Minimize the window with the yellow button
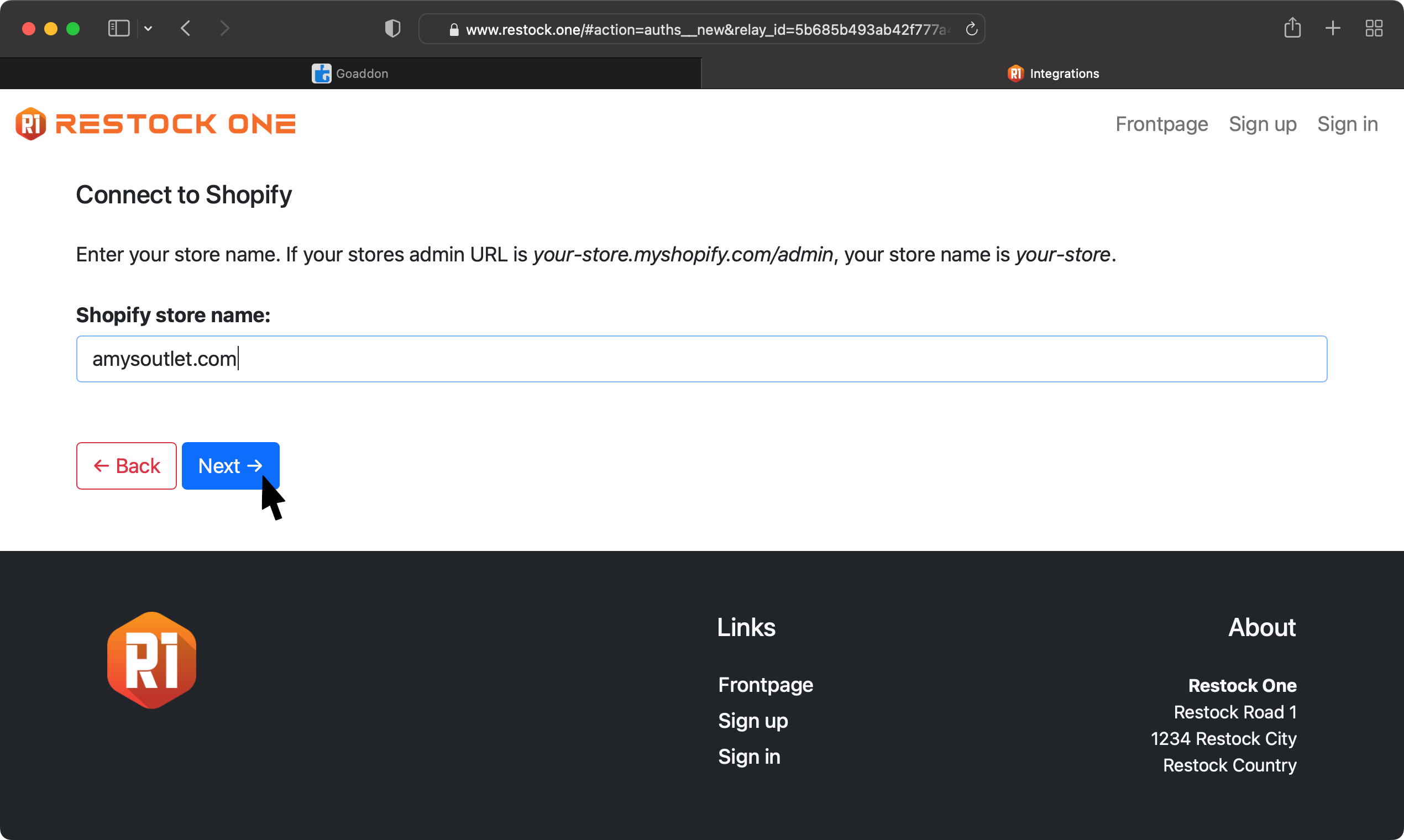 [x=50, y=28]
